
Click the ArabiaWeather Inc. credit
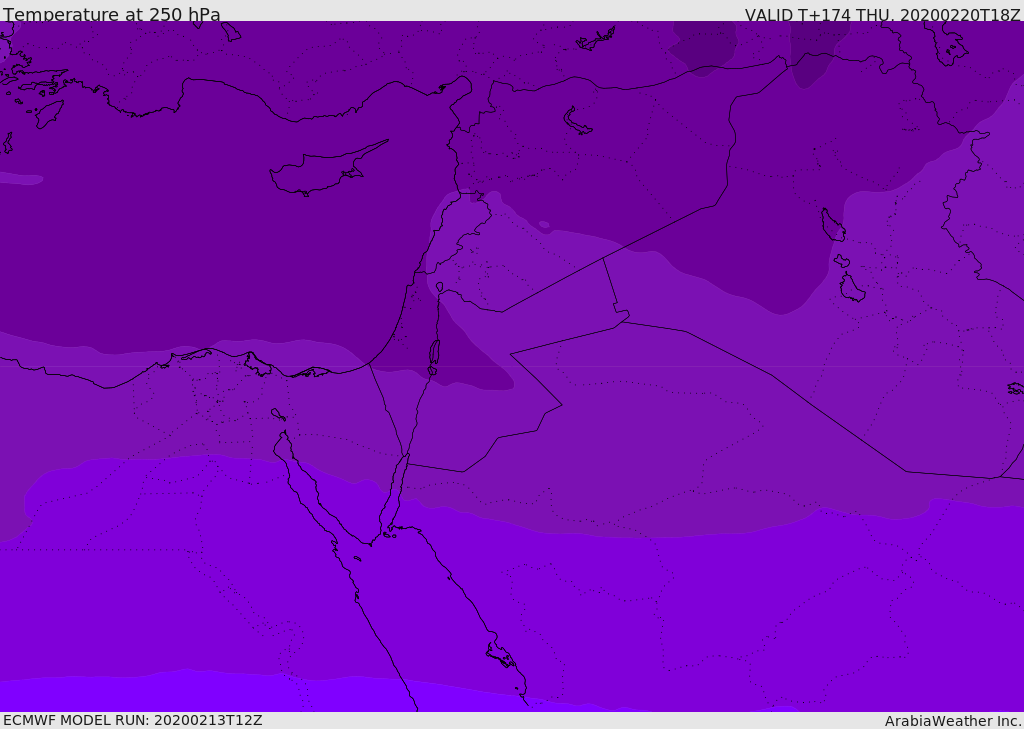(952, 721)
